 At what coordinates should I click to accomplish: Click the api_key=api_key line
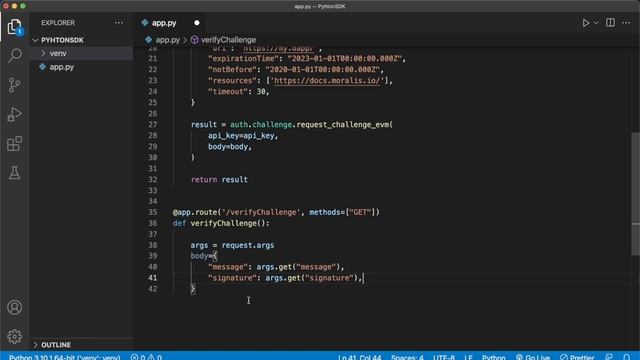243,136
